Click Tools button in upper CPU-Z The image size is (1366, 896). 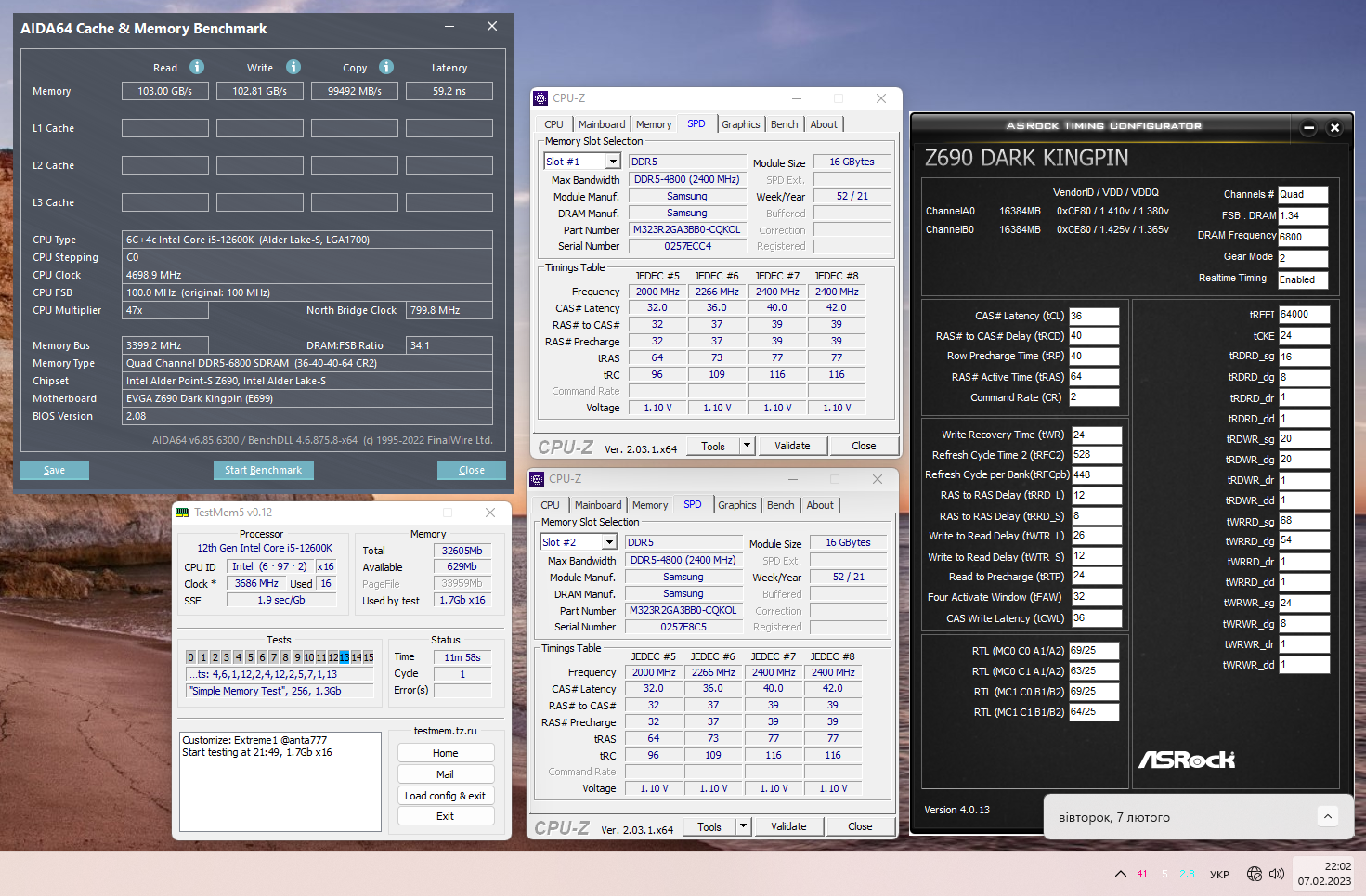(713, 446)
